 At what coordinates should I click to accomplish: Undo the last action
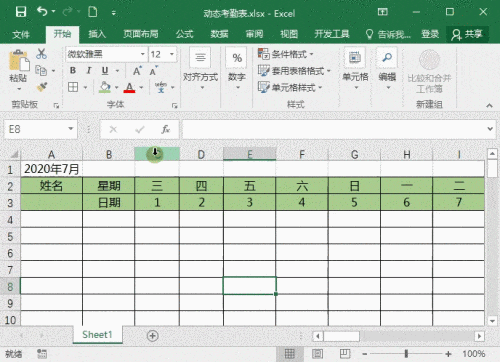click(42, 12)
